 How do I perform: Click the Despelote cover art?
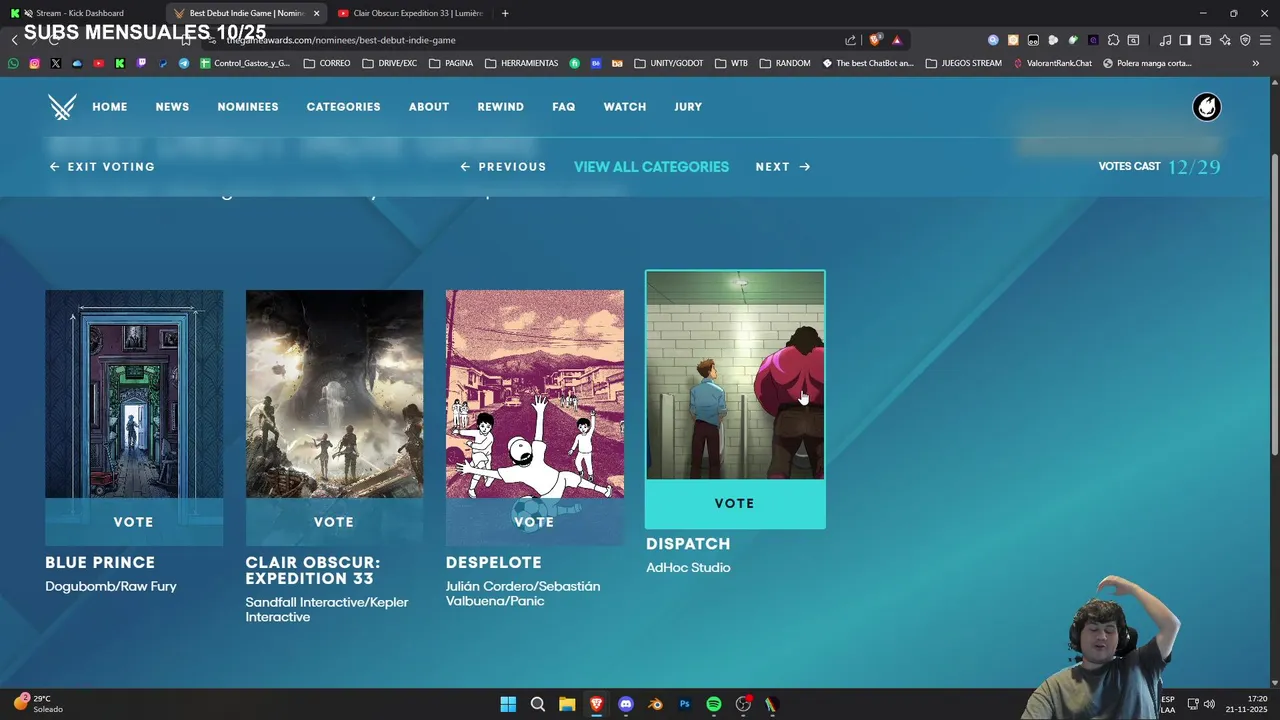534,394
